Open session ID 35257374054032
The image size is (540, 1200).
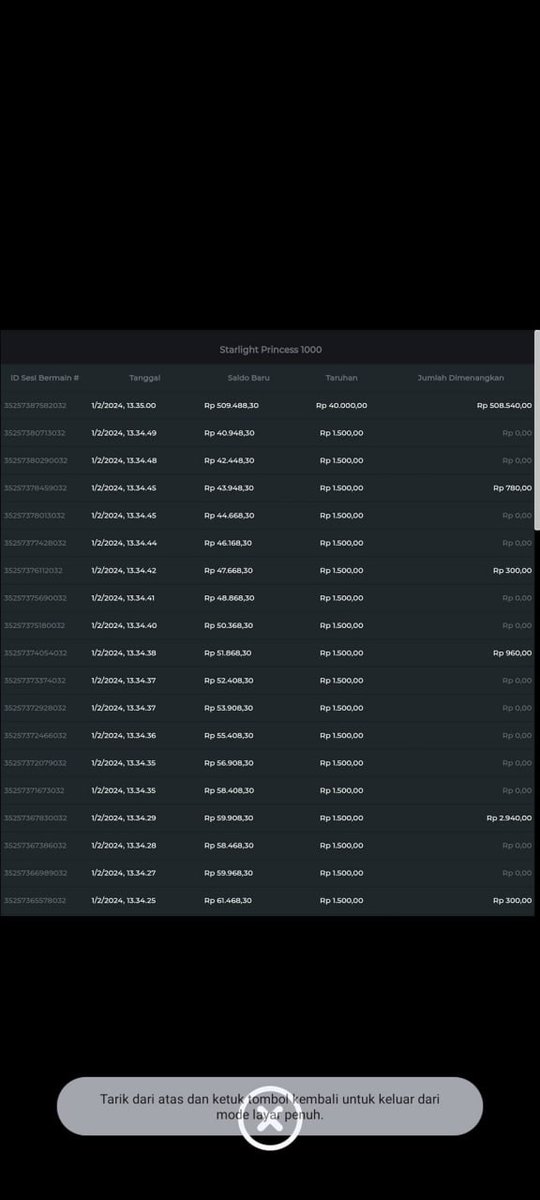click(35, 653)
